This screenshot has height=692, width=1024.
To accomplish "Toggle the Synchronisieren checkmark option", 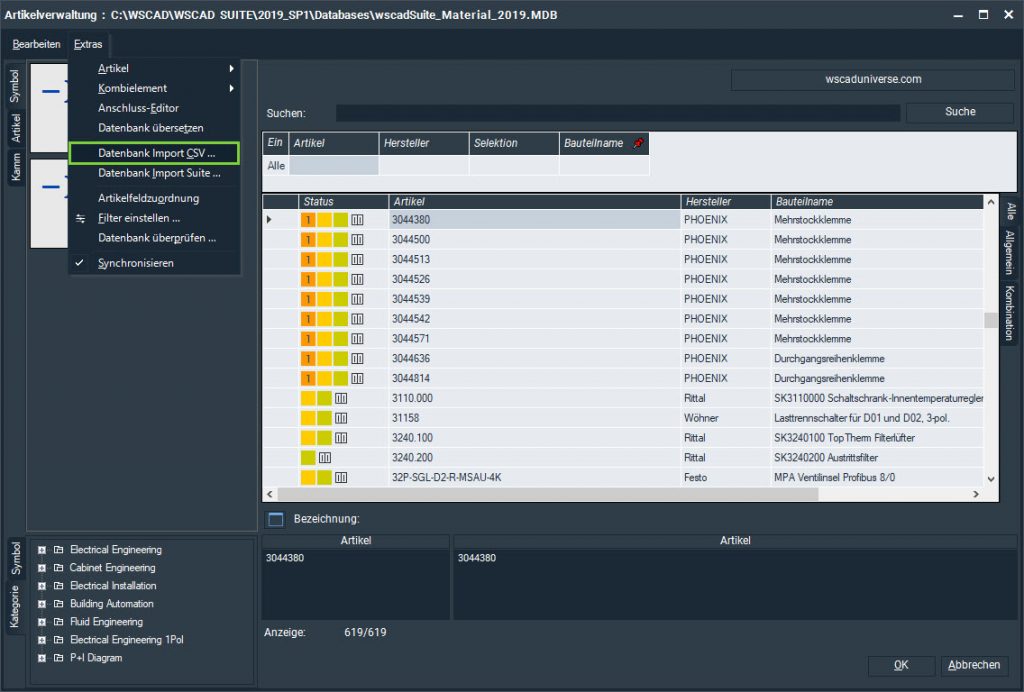I will pos(136,263).
